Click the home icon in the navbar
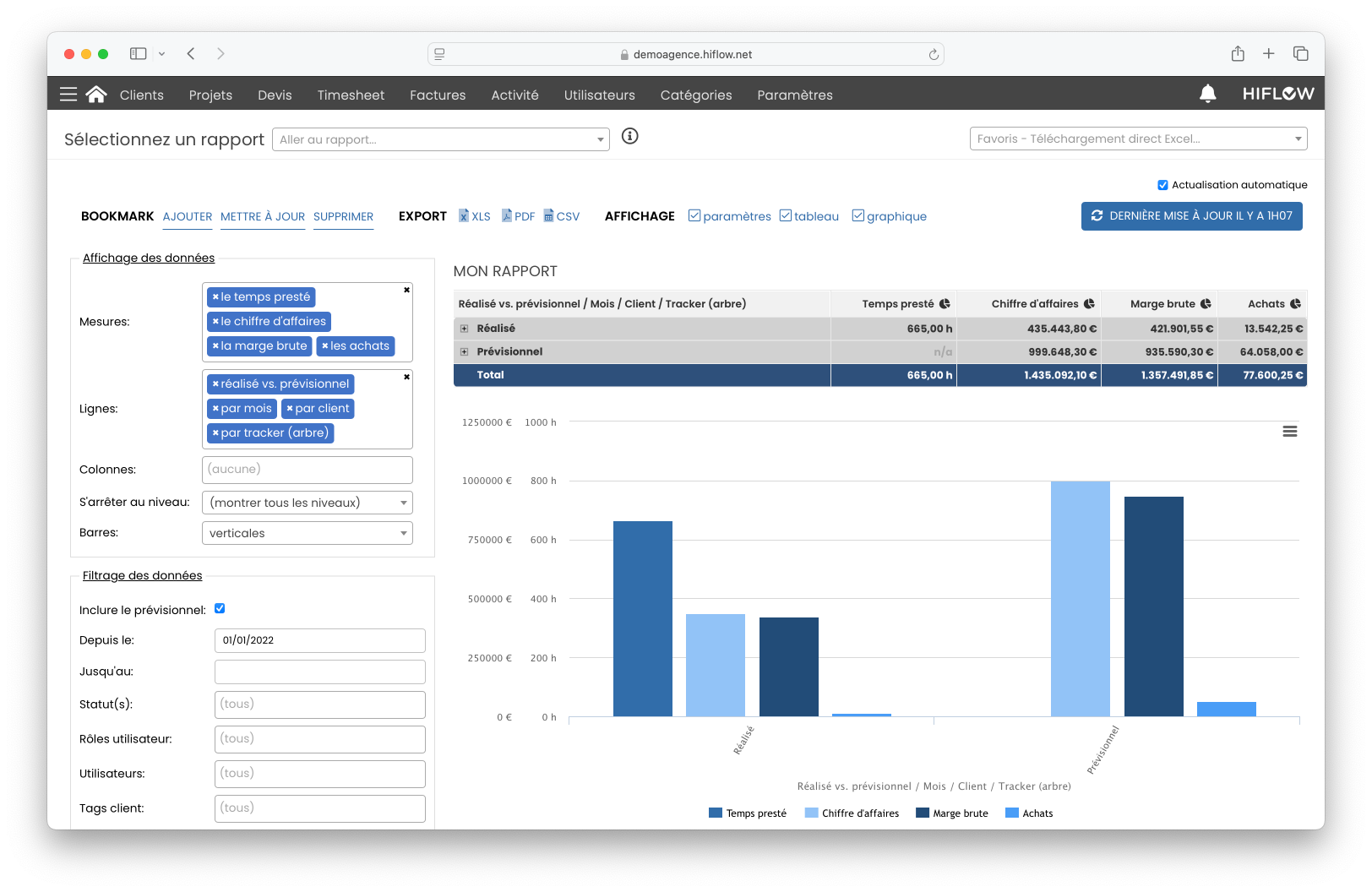Screen dimensions: 1372x892 (x=96, y=95)
